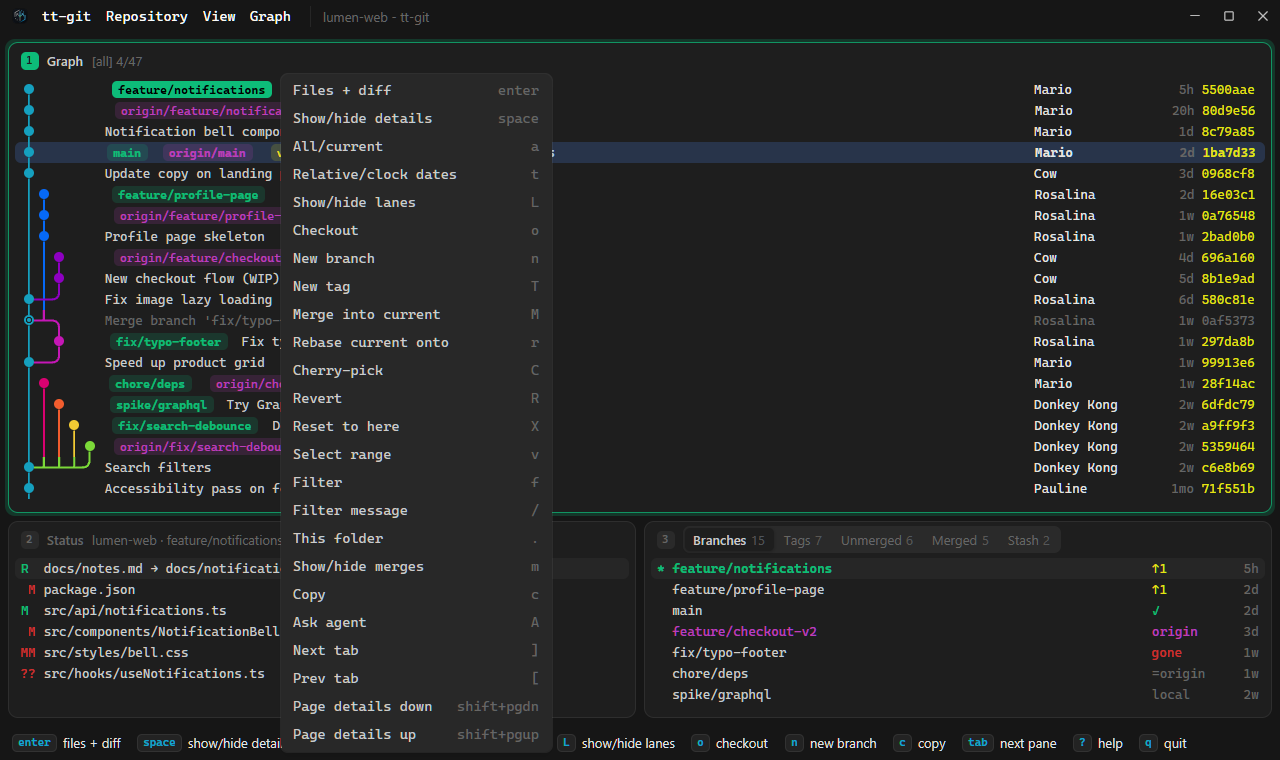The width and height of the screenshot is (1280, 760).
Task: Click 'Rebase current onto' menu item
Action: pos(416,342)
